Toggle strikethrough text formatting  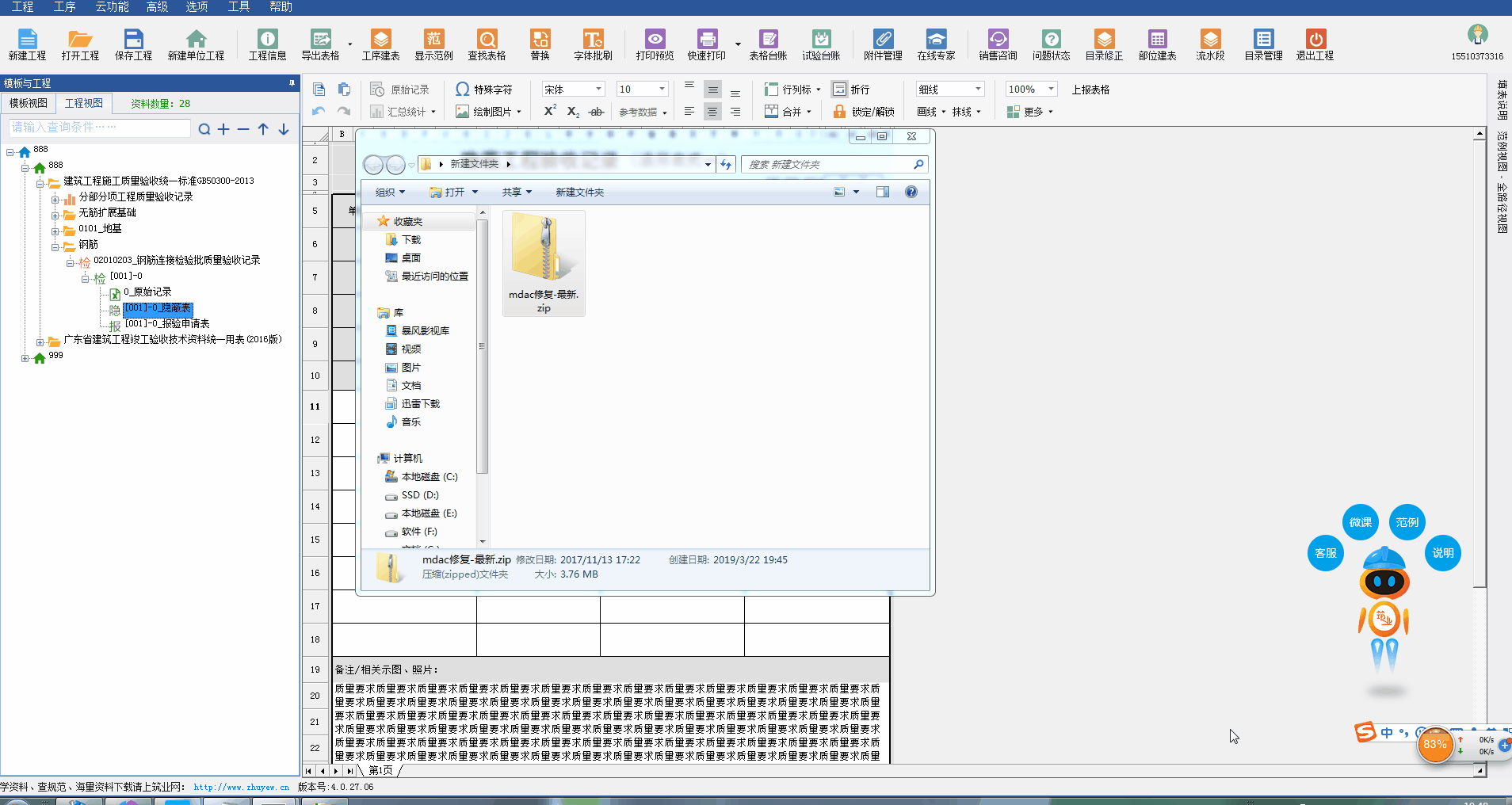click(x=596, y=112)
